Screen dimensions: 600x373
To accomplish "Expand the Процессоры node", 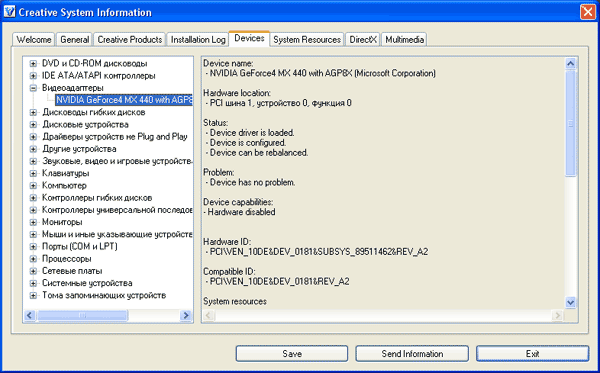I will [33, 259].
